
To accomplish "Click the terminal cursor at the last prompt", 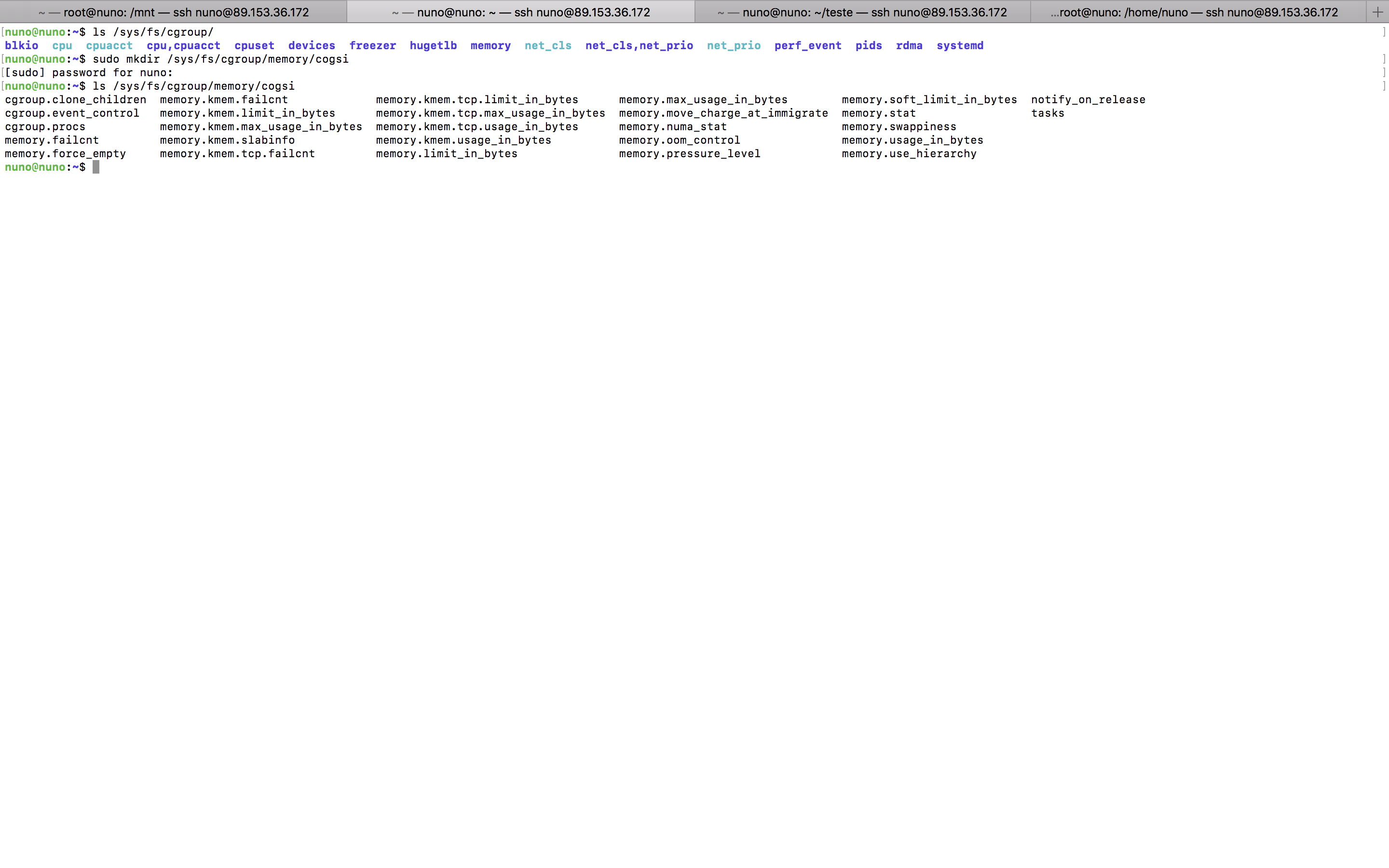I will tap(96, 167).
